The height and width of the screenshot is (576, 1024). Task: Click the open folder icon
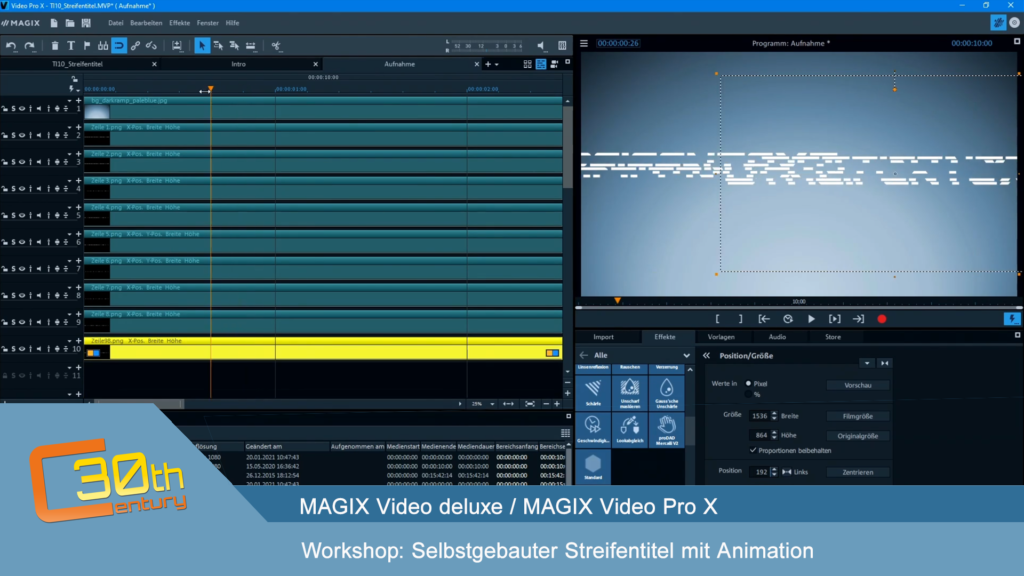click(70, 23)
